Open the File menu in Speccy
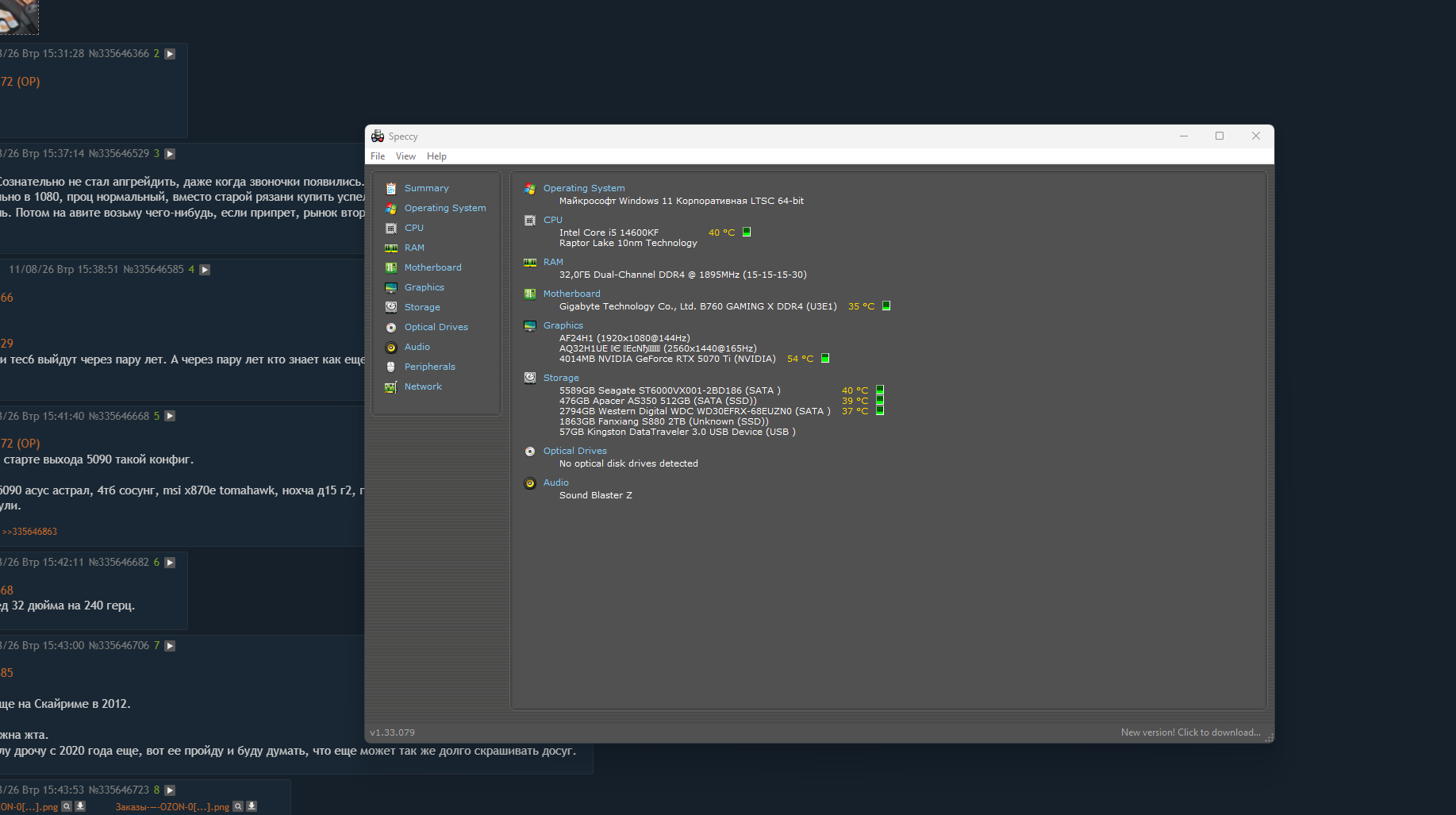Viewport: 1456px width, 815px height. click(378, 156)
